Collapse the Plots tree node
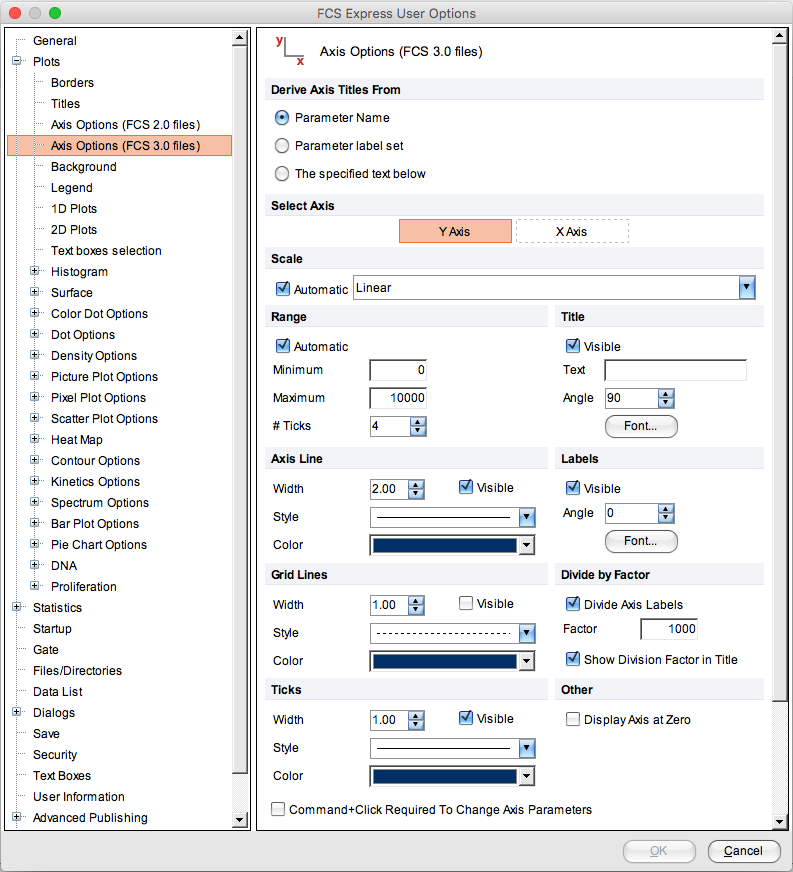This screenshot has width=793, height=872. click(x=17, y=61)
